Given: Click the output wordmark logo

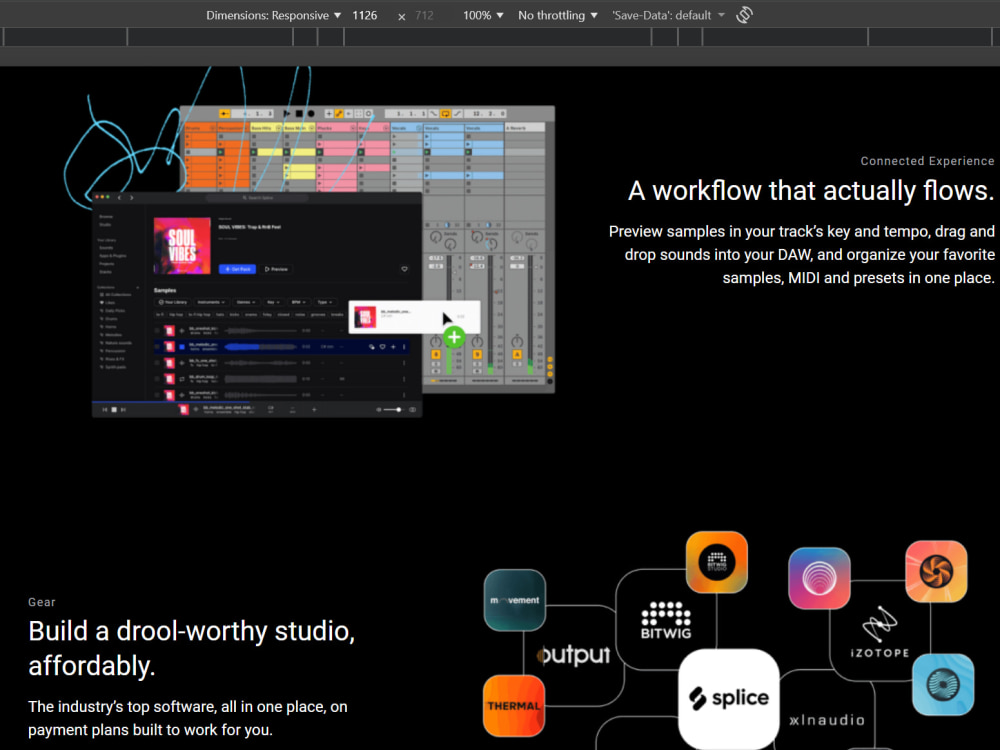Looking at the screenshot, I should coord(573,654).
